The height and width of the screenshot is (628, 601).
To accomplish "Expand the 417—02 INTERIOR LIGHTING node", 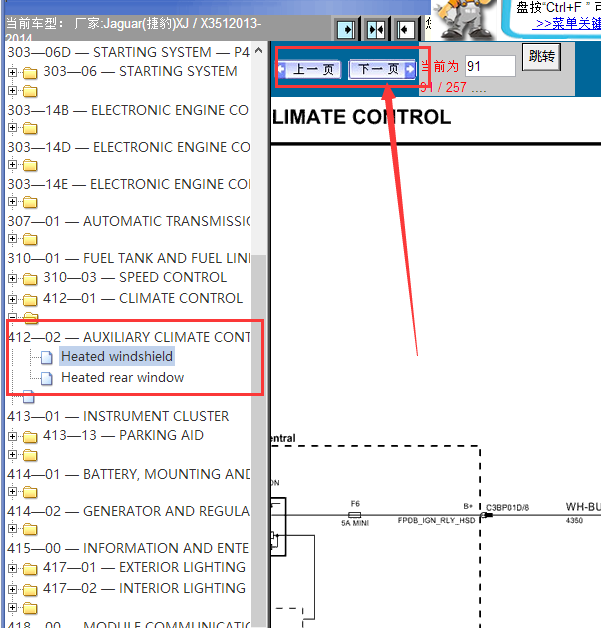I will tap(12, 590).
